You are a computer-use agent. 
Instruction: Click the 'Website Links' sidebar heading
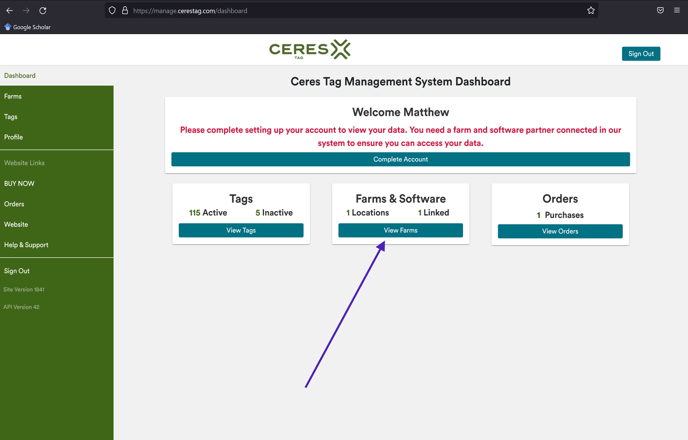point(24,163)
